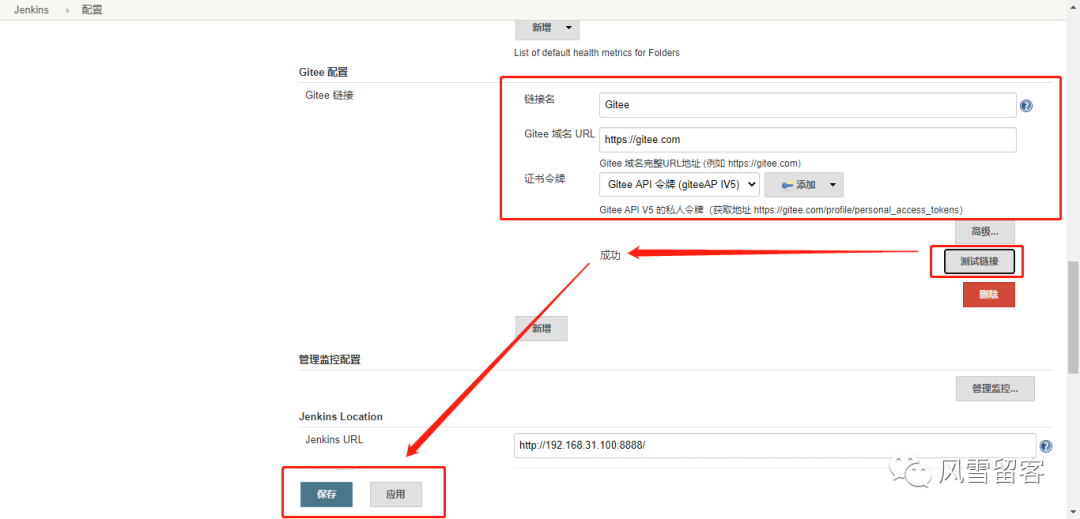
Task: Go to Jenkins breadcrumb home
Action: 31,10
